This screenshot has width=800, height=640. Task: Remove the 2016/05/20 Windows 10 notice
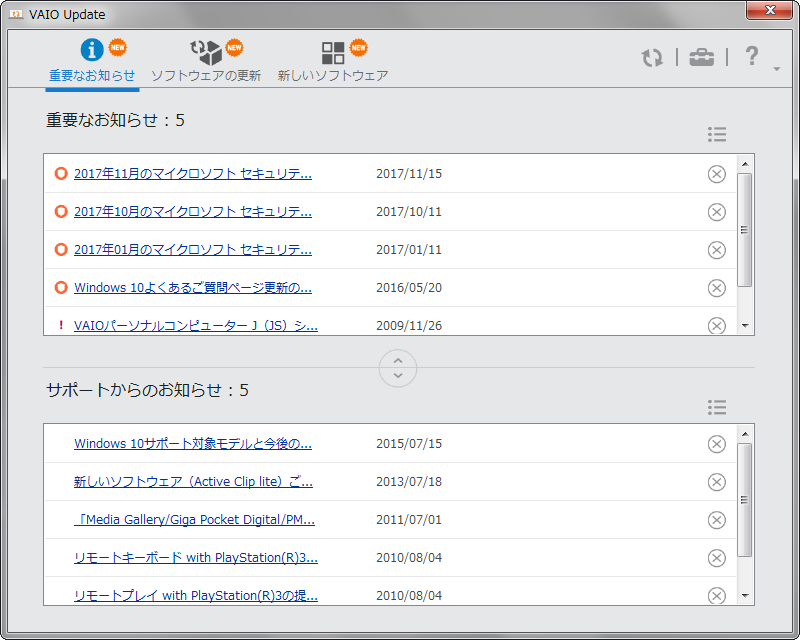tap(716, 288)
